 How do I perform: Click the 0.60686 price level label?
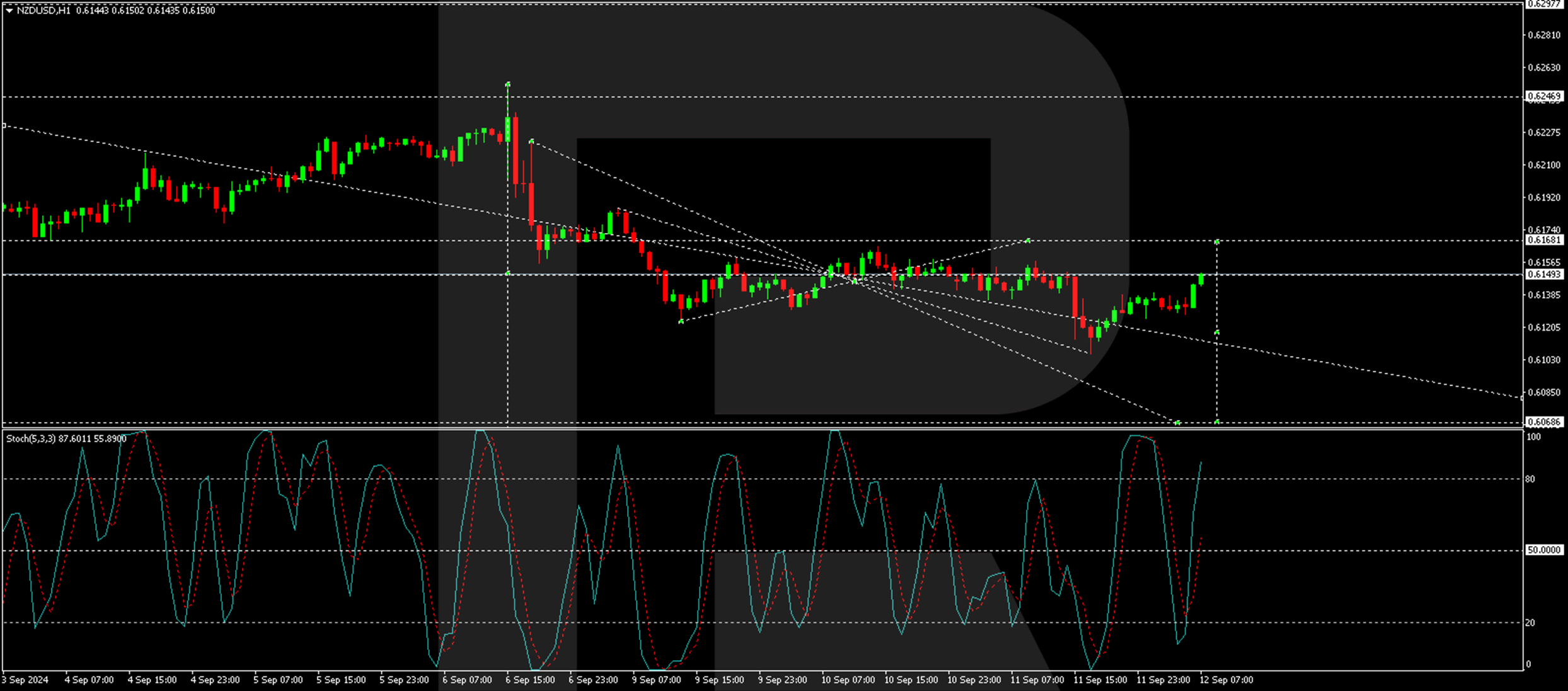point(1544,422)
